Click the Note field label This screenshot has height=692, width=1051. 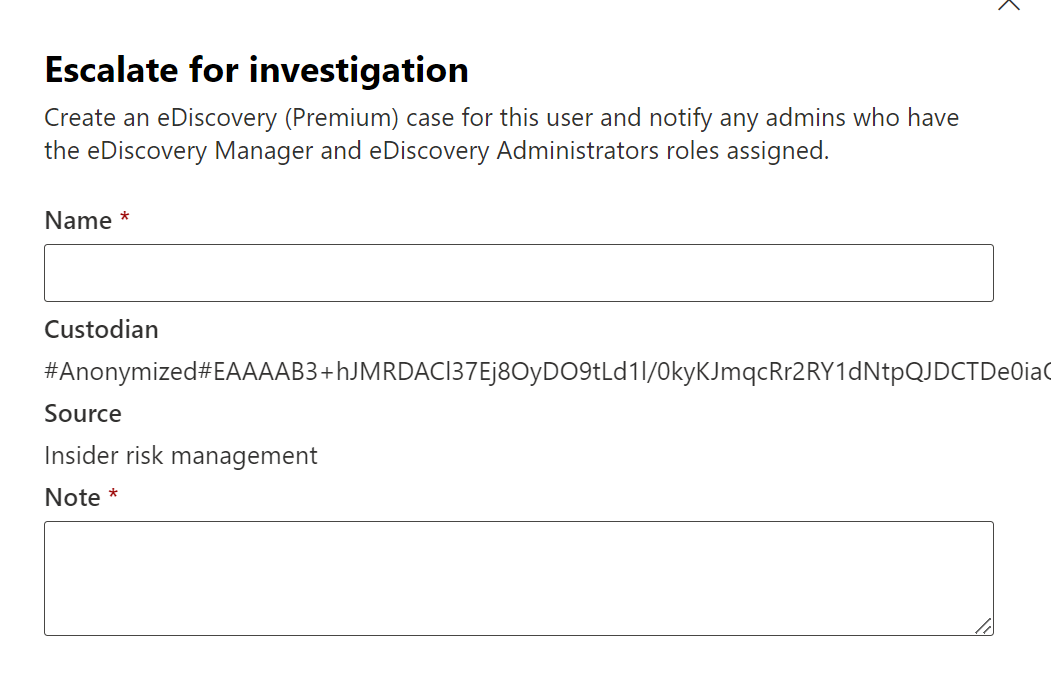coord(72,498)
